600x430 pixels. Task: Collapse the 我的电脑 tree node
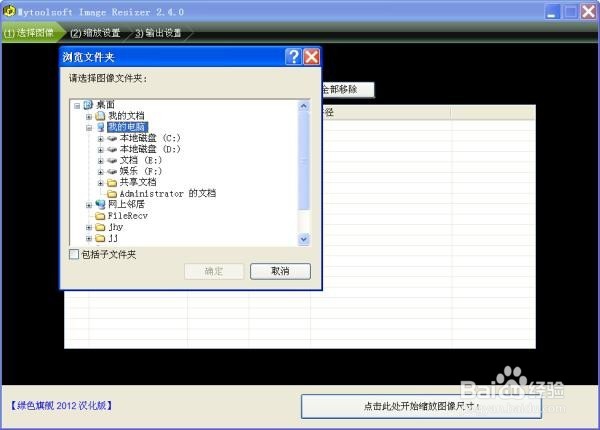pyautogui.click(x=89, y=128)
